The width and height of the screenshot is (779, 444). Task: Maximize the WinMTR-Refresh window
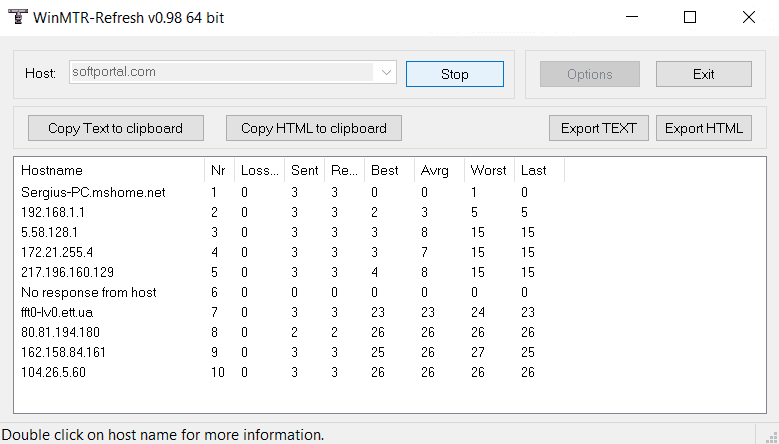coord(690,18)
